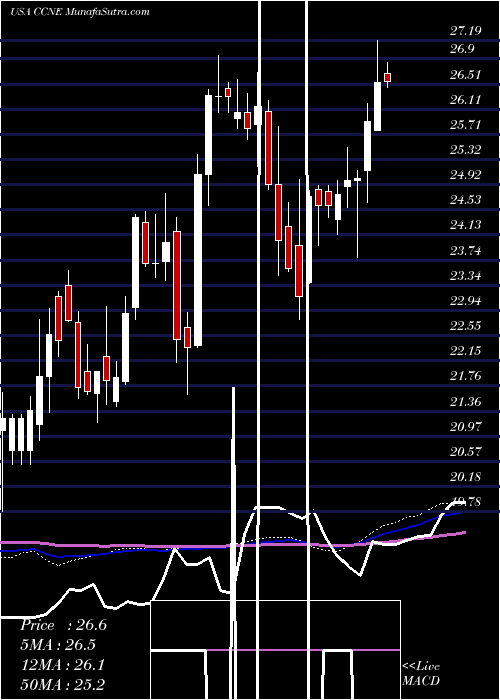This screenshot has width=500, height=700.
Task: Click the 20.18 price axis label
Action: pyautogui.click(x=466, y=477)
